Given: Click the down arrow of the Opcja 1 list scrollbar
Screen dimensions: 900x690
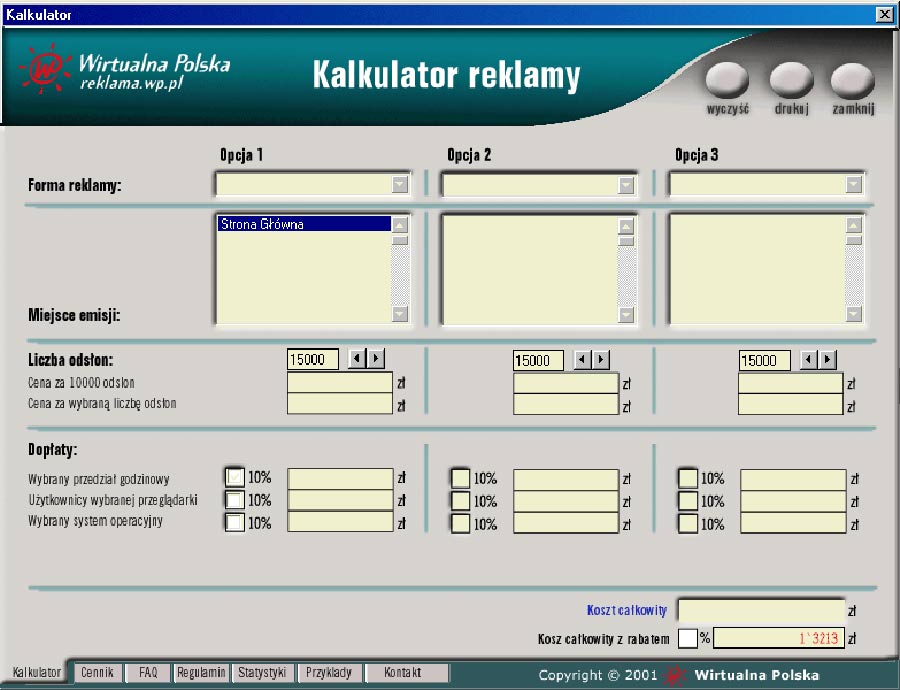Looking at the screenshot, I should coord(400,313).
